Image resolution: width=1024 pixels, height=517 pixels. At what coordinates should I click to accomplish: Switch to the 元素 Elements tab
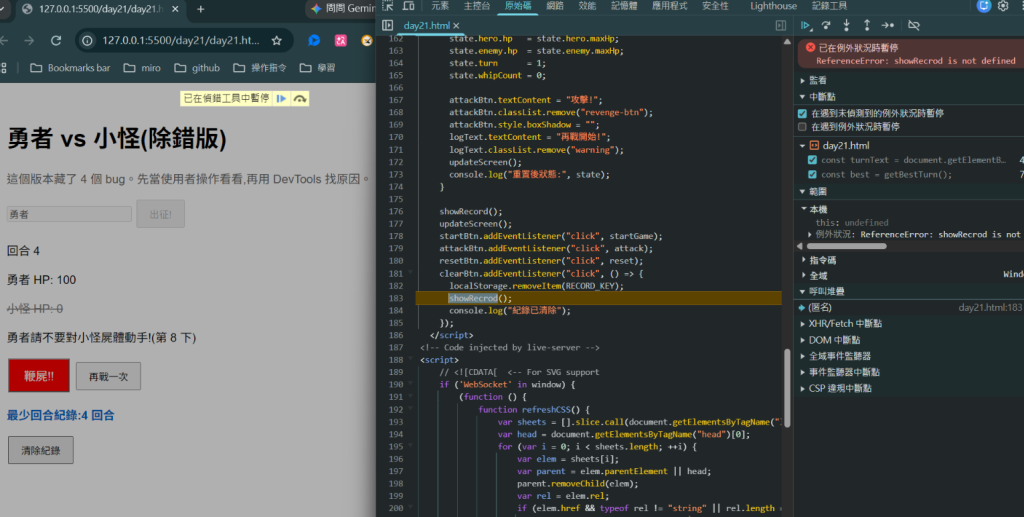click(x=440, y=6)
